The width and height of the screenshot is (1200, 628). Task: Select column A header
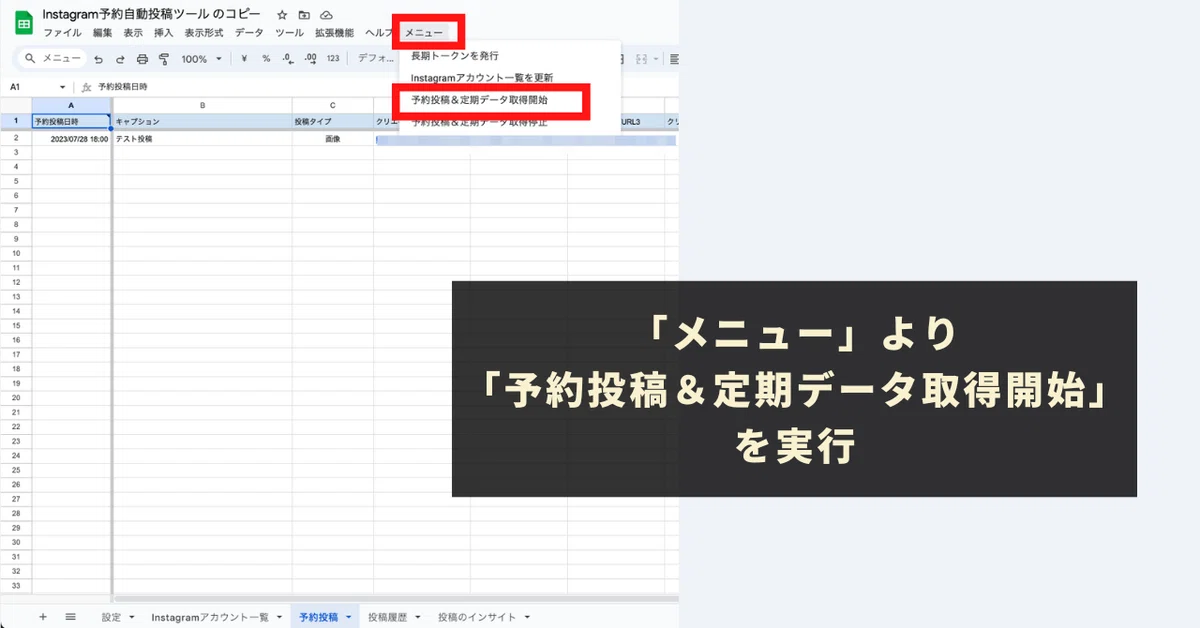(71, 105)
